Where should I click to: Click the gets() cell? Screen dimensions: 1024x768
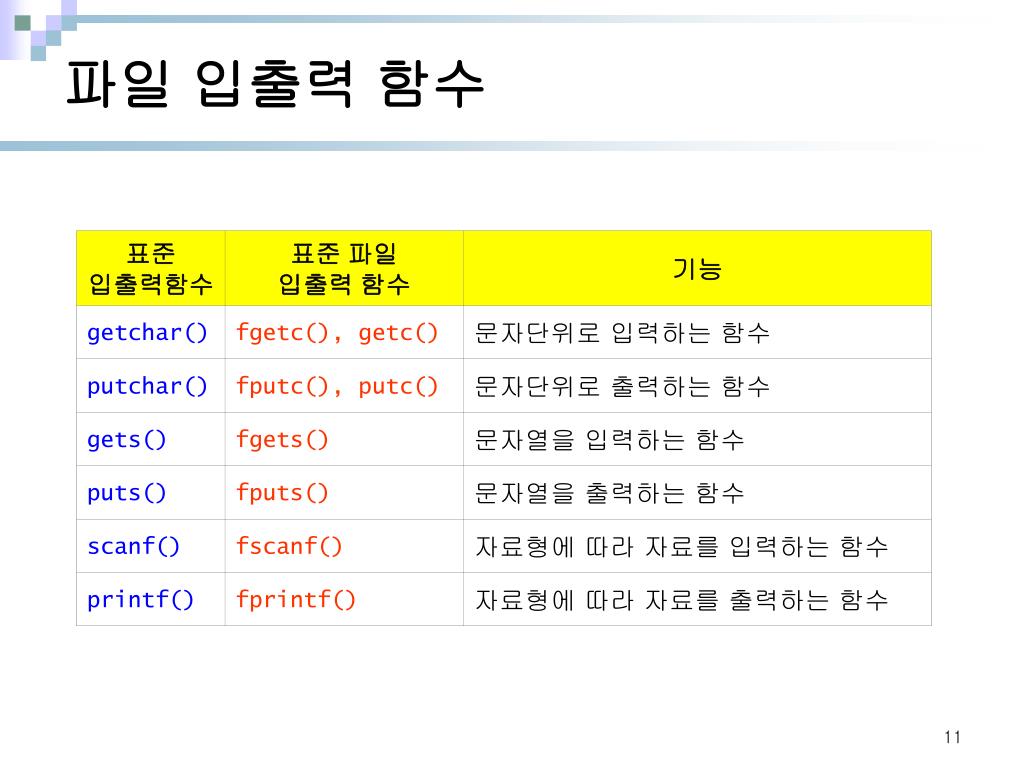coord(151,440)
